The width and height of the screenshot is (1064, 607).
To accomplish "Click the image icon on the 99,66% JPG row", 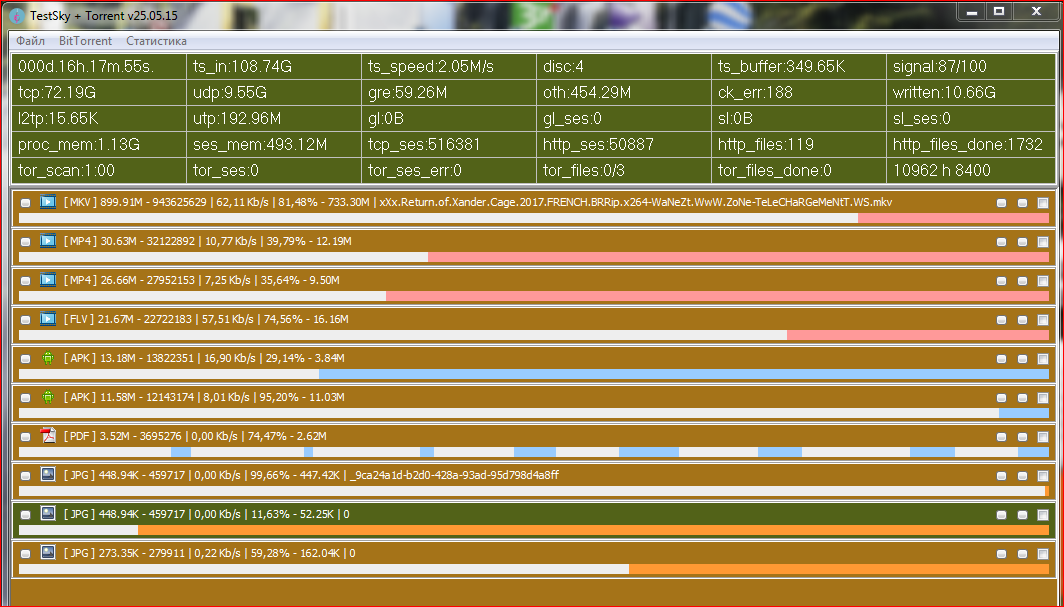I will 47,475.
